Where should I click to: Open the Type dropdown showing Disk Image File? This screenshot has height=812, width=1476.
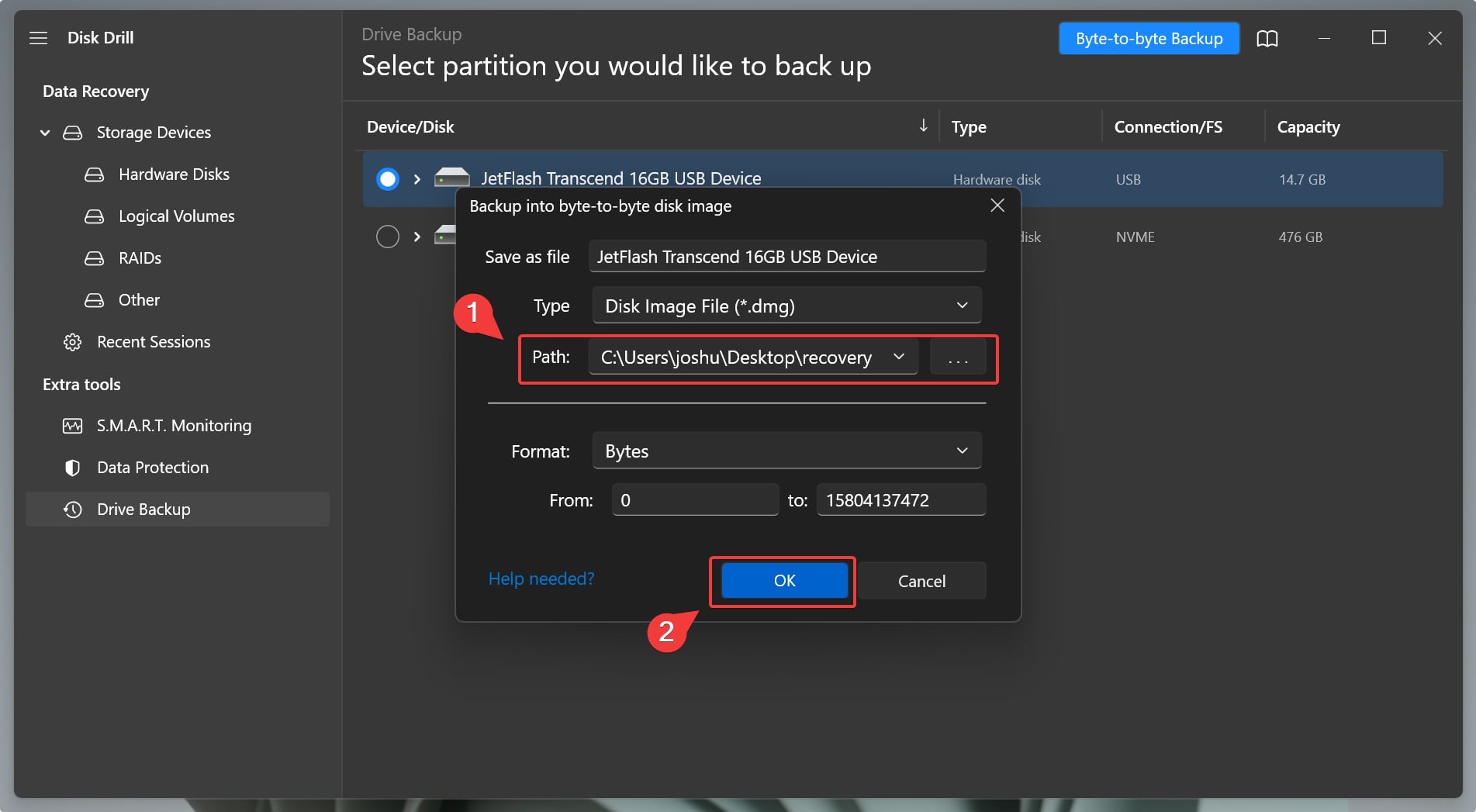tap(786, 306)
